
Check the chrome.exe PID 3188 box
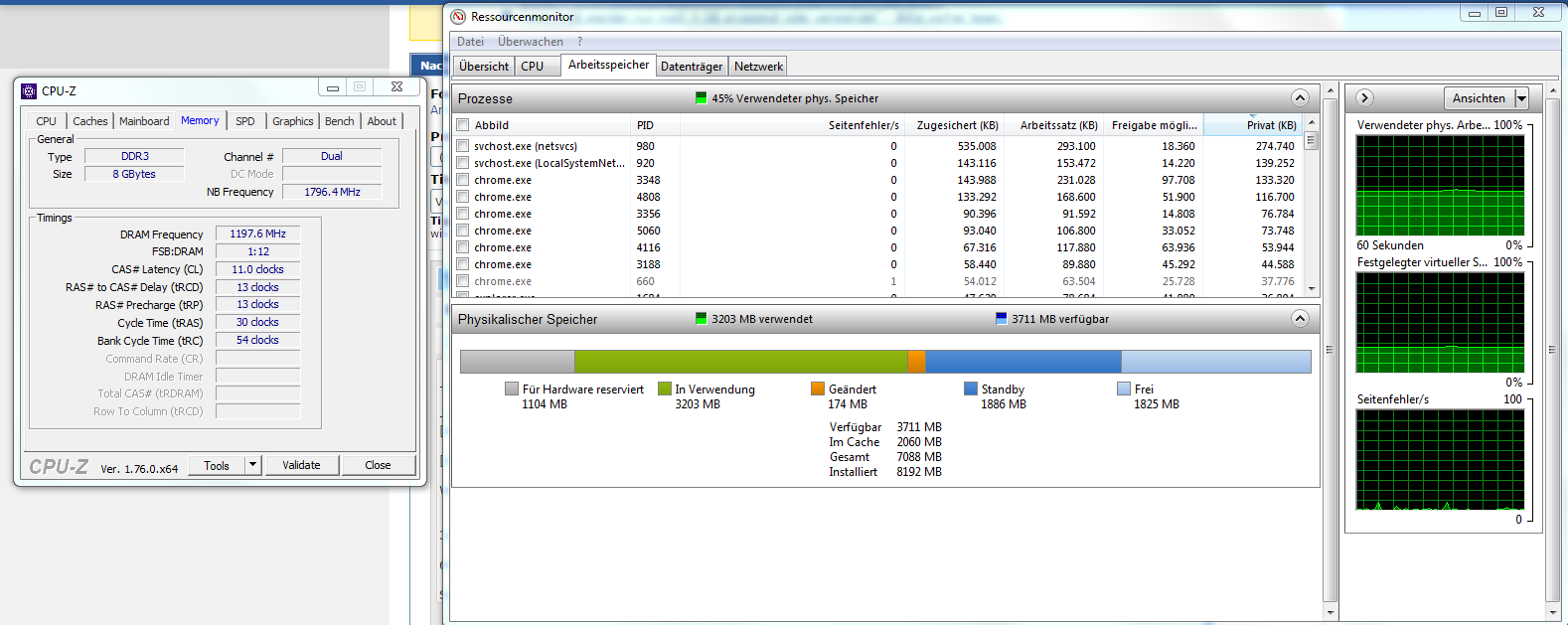coord(462,264)
